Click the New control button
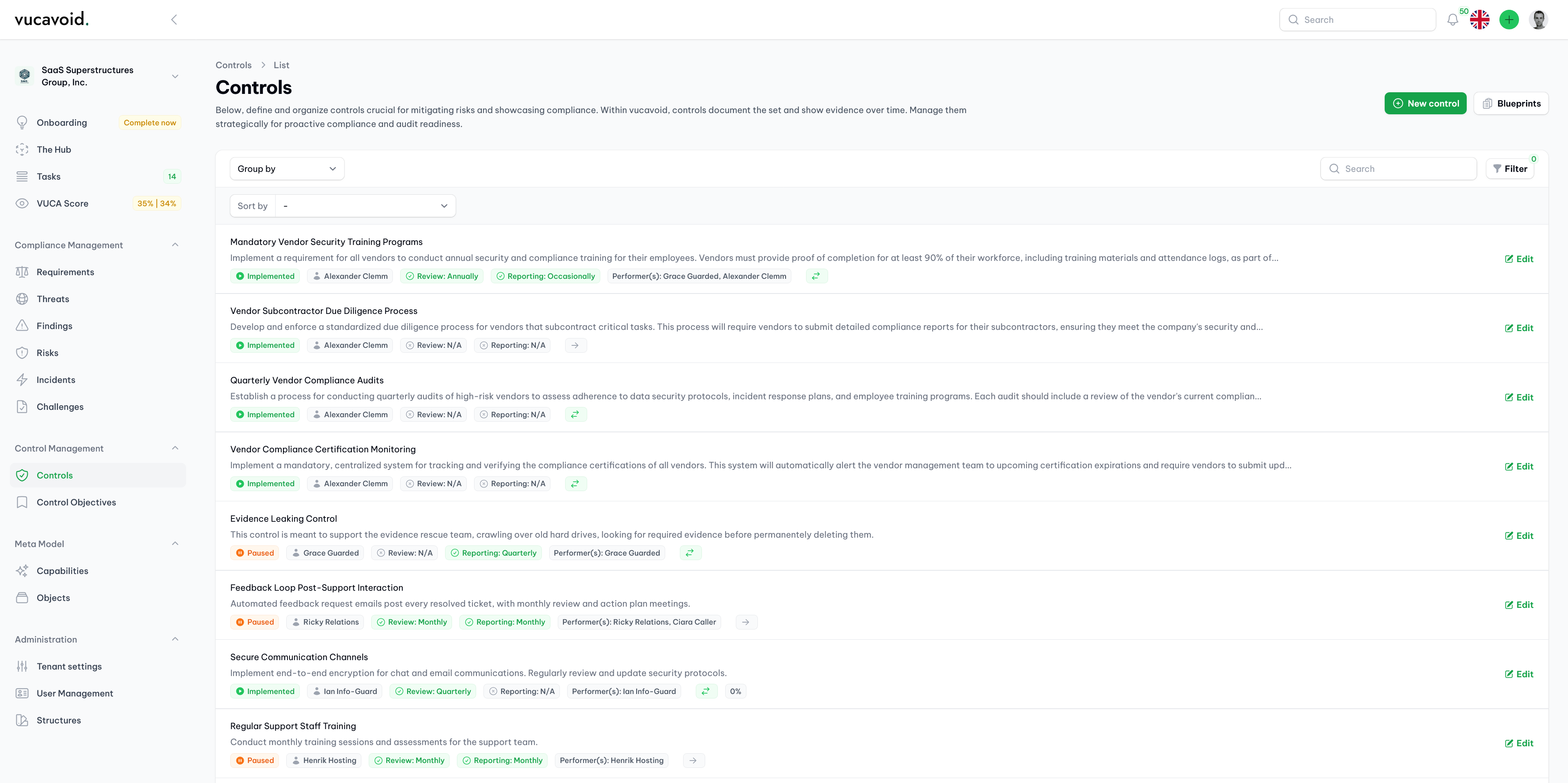Image resolution: width=1568 pixels, height=783 pixels. [x=1425, y=103]
